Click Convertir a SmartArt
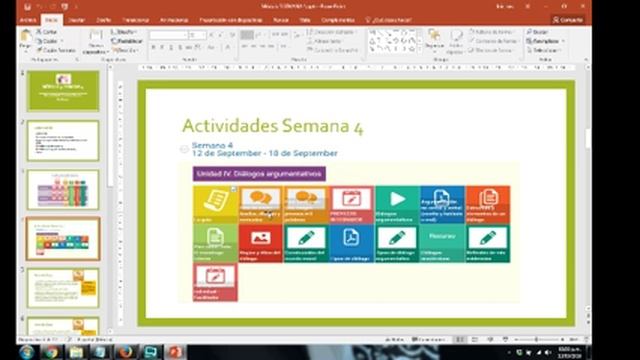This screenshot has width=640, height=360. pyautogui.click(x=333, y=50)
